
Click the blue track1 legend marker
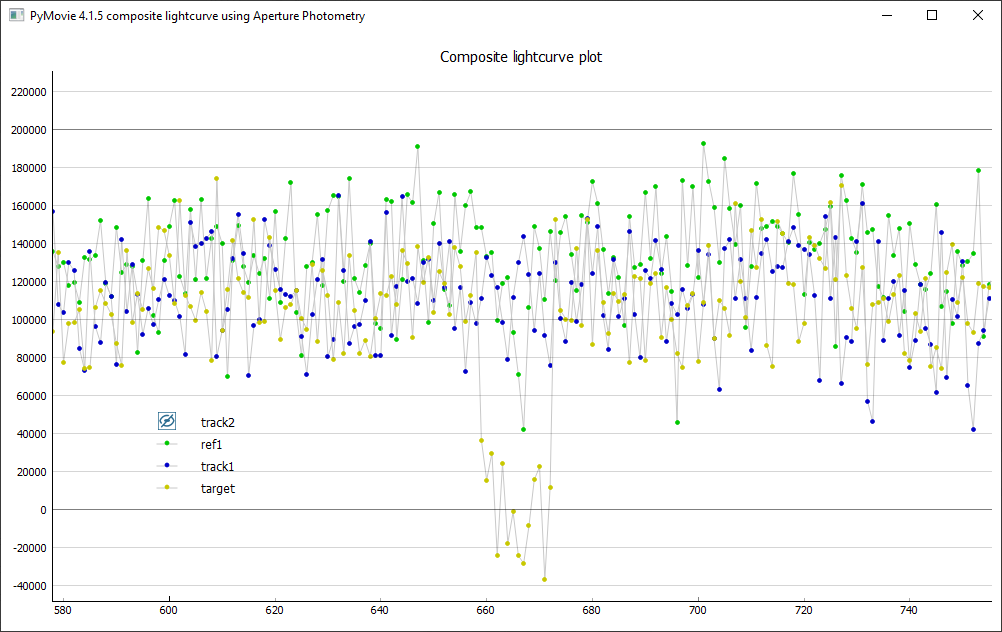167,466
